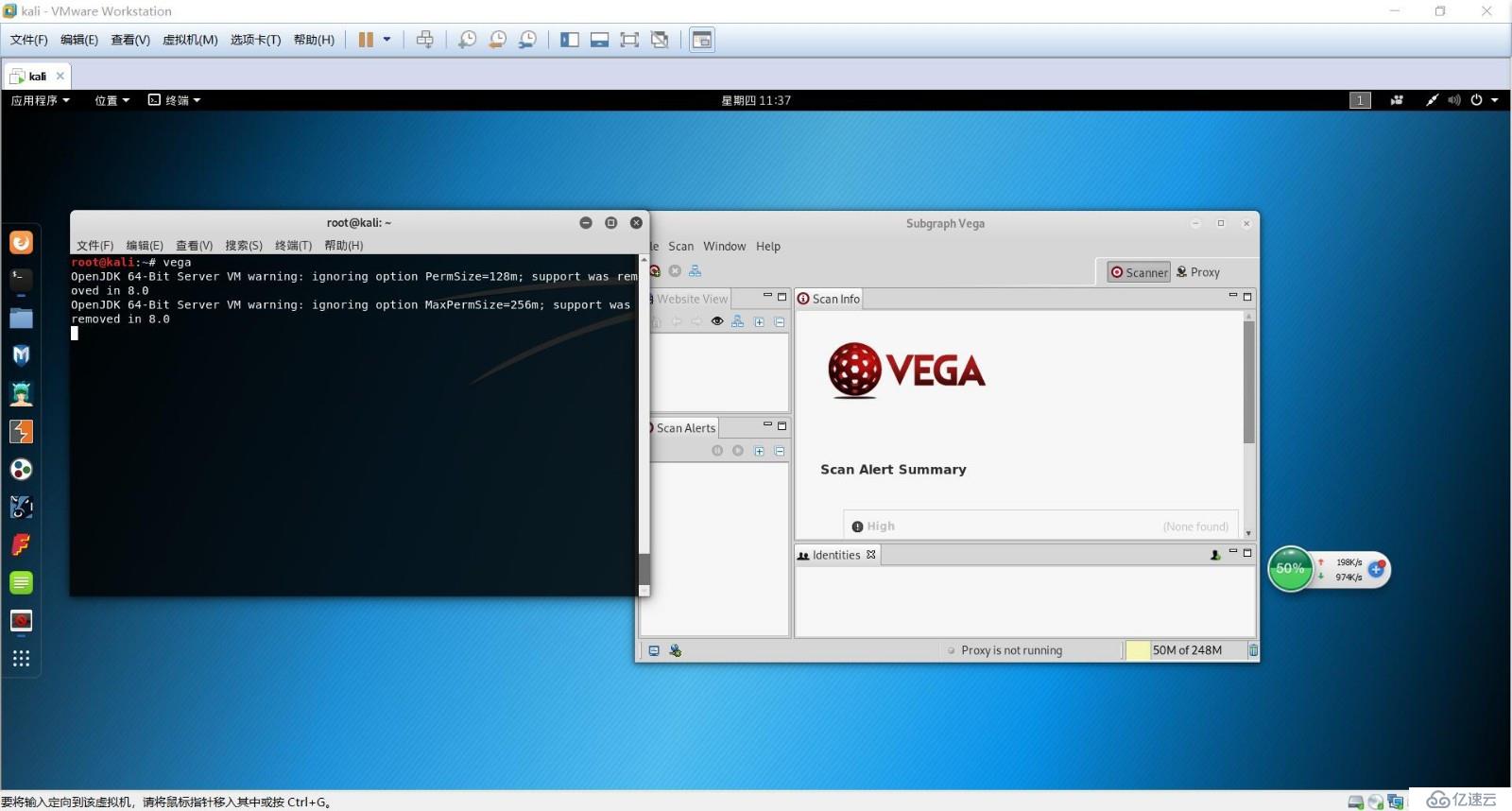Open VMware power options dropdown arrow
Image resolution: width=1512 pixels, height=811 pixels.
pos(387,40)
